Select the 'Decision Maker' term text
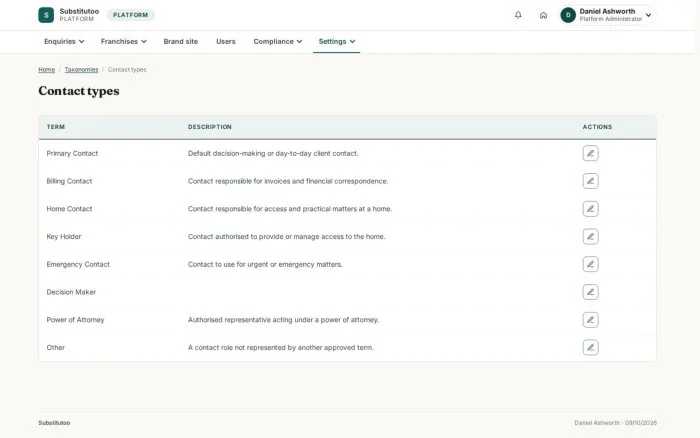Image resolution: width=700 pixels, height=438 pixels. [71, 292]
